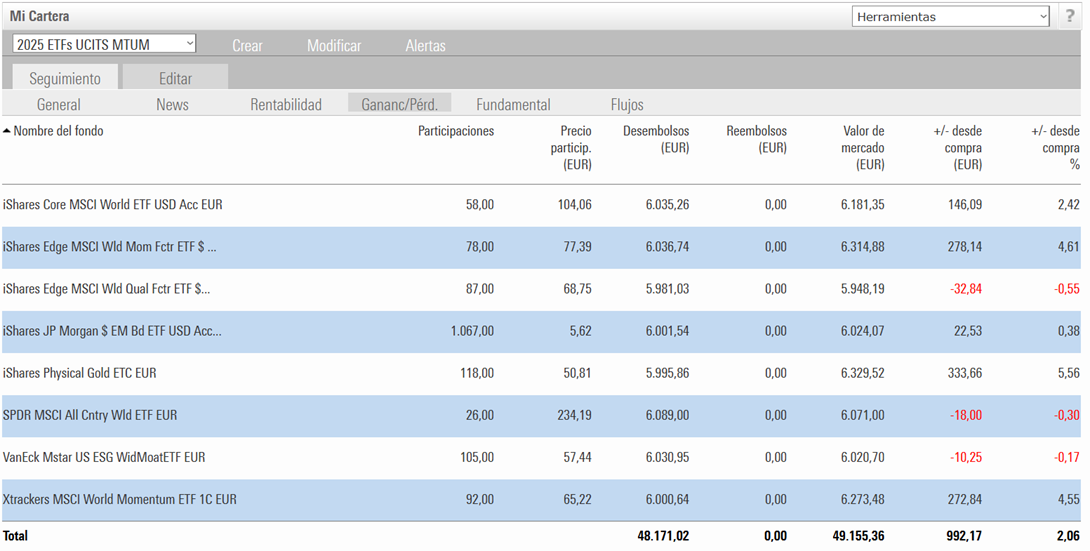Open iShares Edge MSCI Wld Qual Fctr ETF
1090x551 pixels.
coord(106,289)
